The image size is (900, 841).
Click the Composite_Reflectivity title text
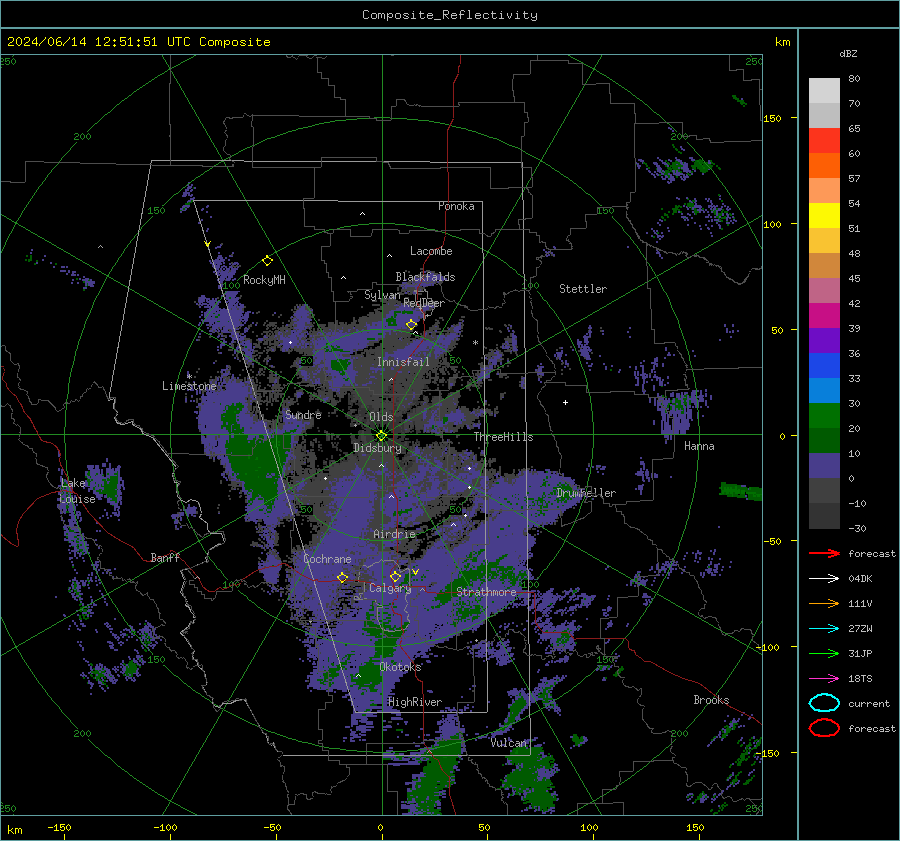(x=449, y=15)
